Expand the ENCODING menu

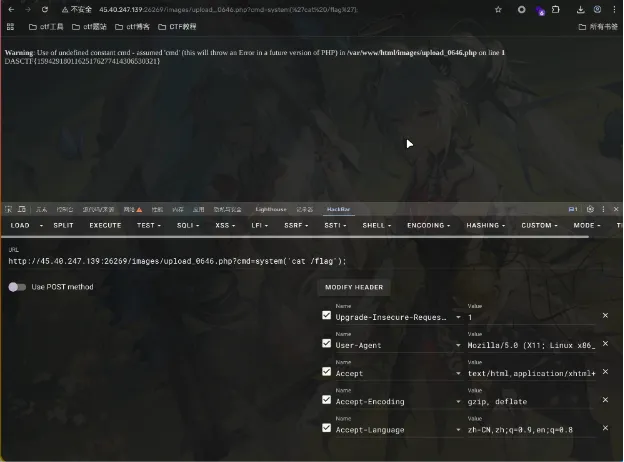428,225
